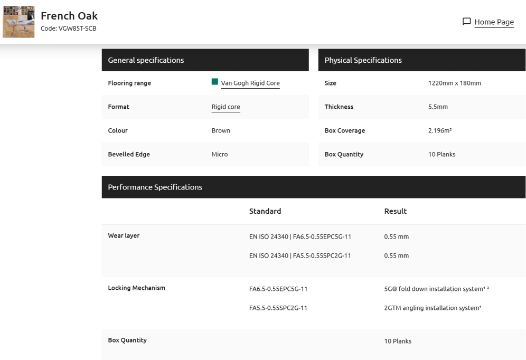Click the General specifications header
This screenshot has width=526, height=360.
click(205, 60)
